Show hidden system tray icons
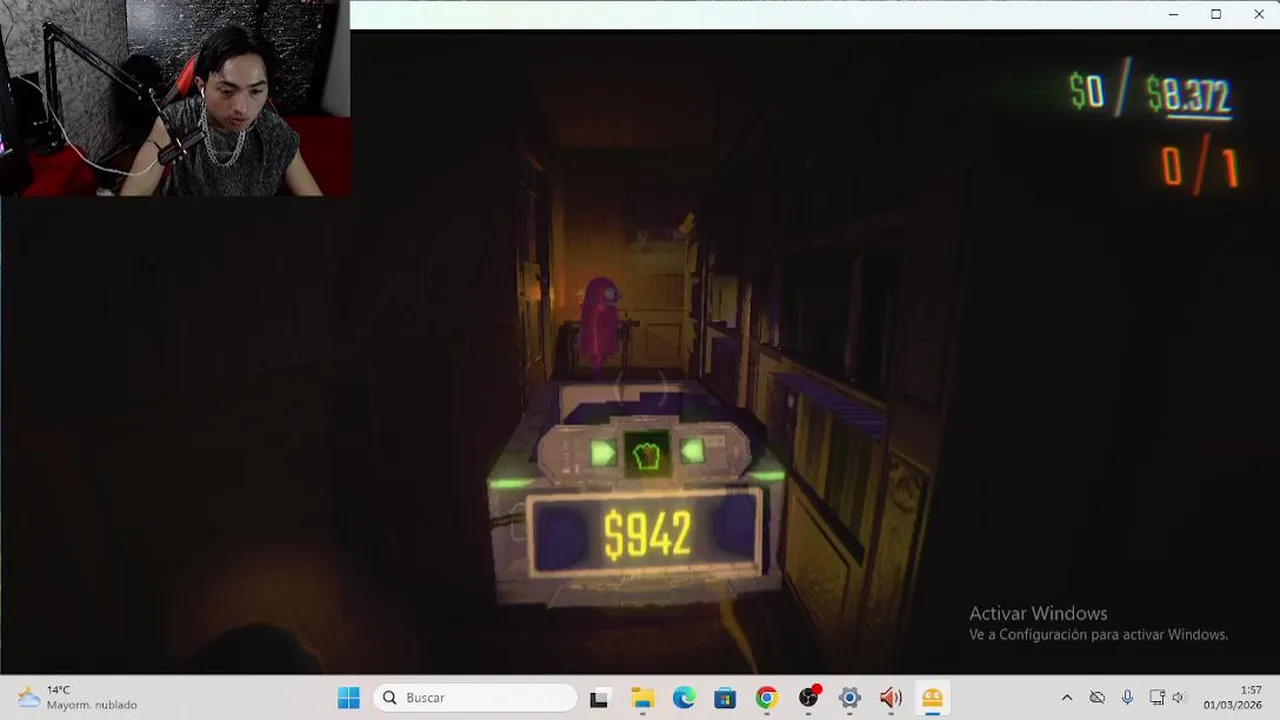This screenshot has height=720, width=1280. tap(1067, 698)
